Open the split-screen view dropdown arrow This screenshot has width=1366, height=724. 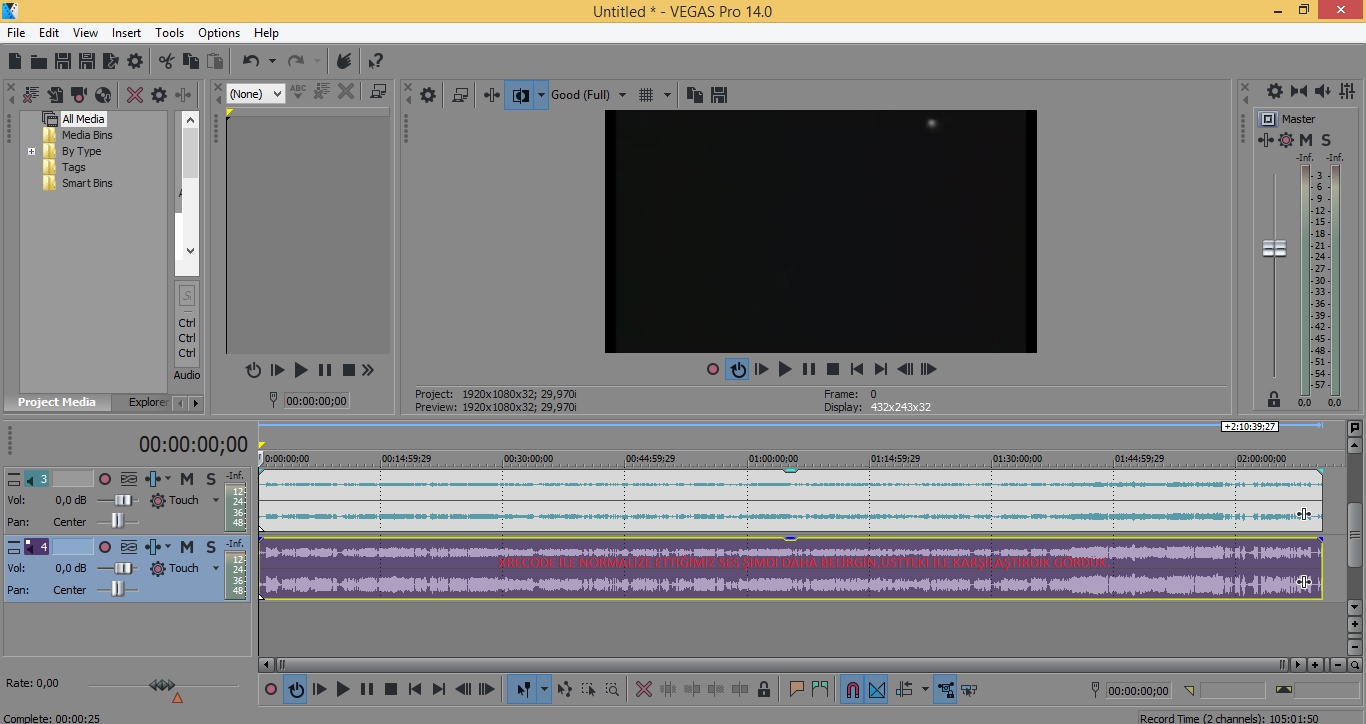coord(541,95)
